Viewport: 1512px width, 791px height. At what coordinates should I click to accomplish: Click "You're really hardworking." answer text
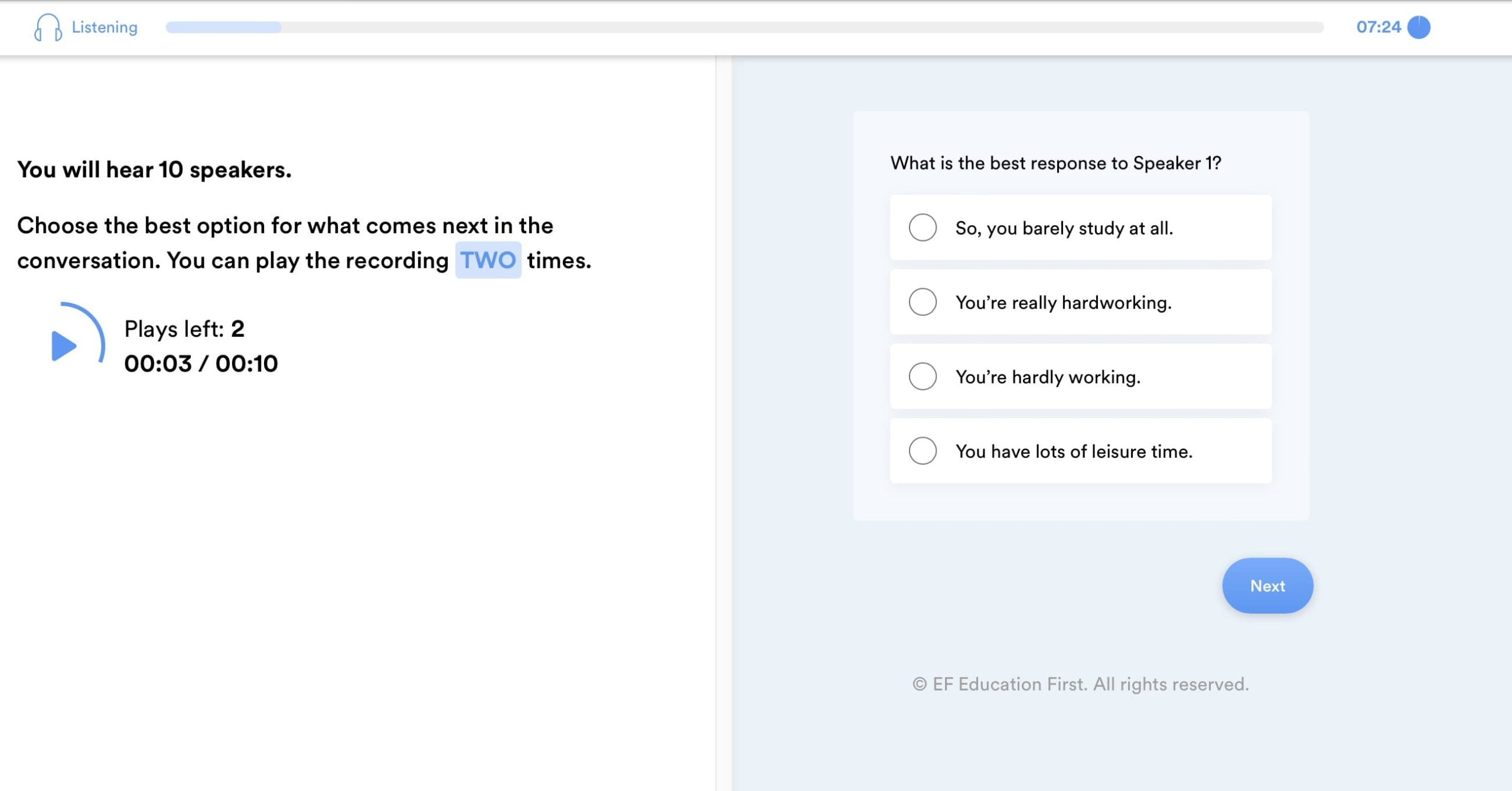pyautogui.click(x=1063, y=302)
